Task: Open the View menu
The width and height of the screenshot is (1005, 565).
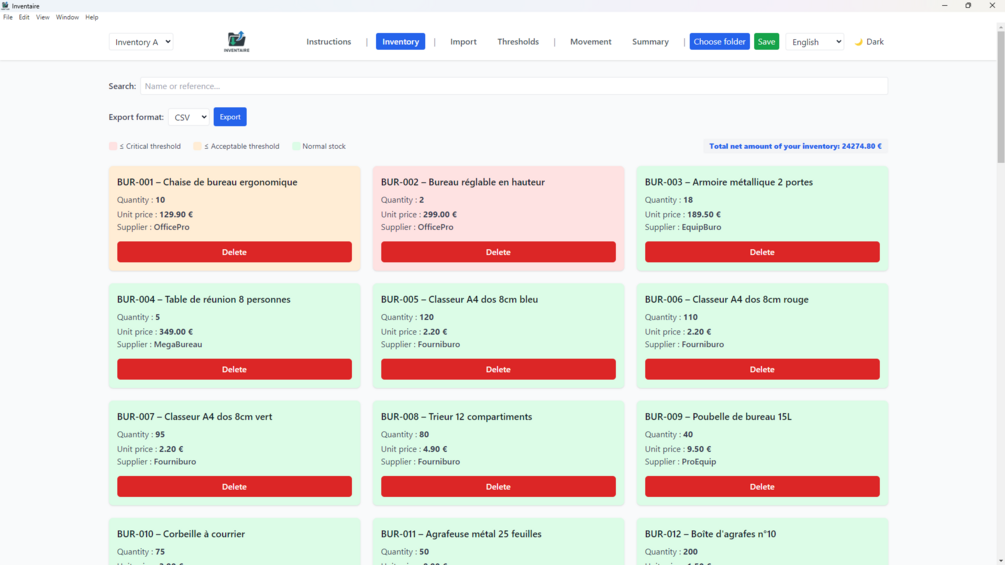Action: [x=42, y=17]
